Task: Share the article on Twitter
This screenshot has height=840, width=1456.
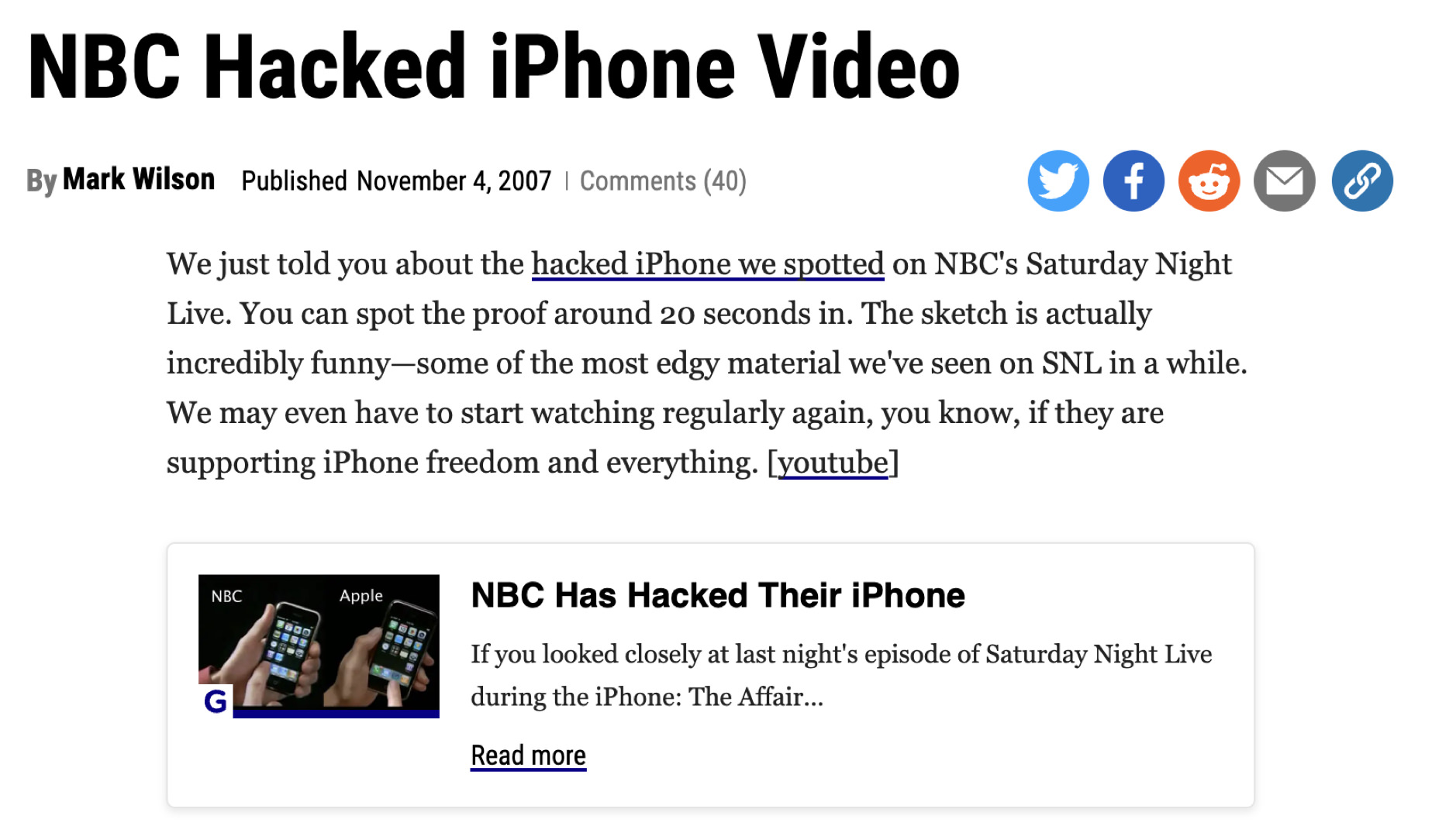Action: pos(1057,181)
